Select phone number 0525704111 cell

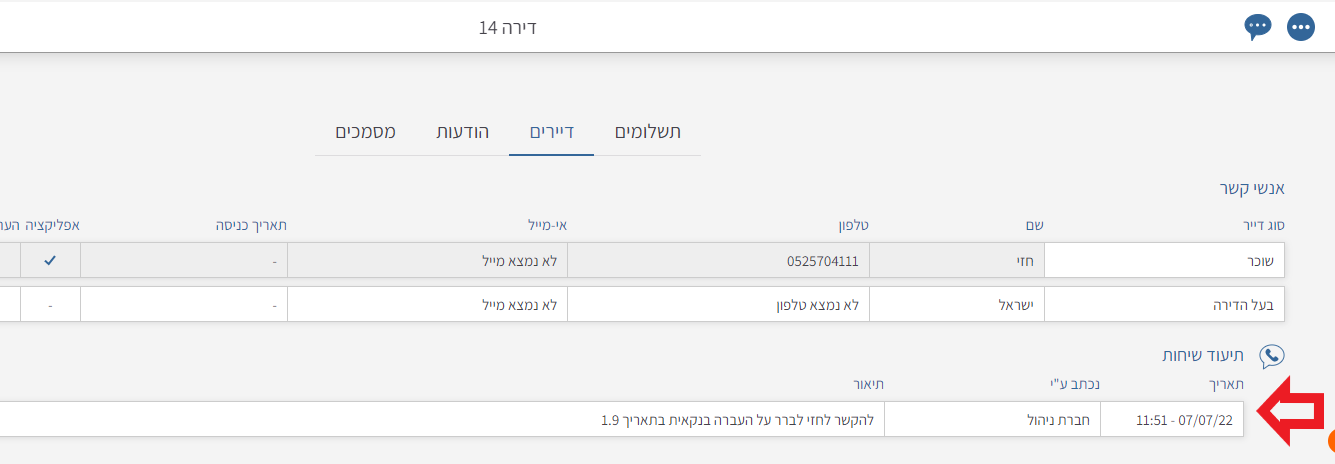(718, 261)
